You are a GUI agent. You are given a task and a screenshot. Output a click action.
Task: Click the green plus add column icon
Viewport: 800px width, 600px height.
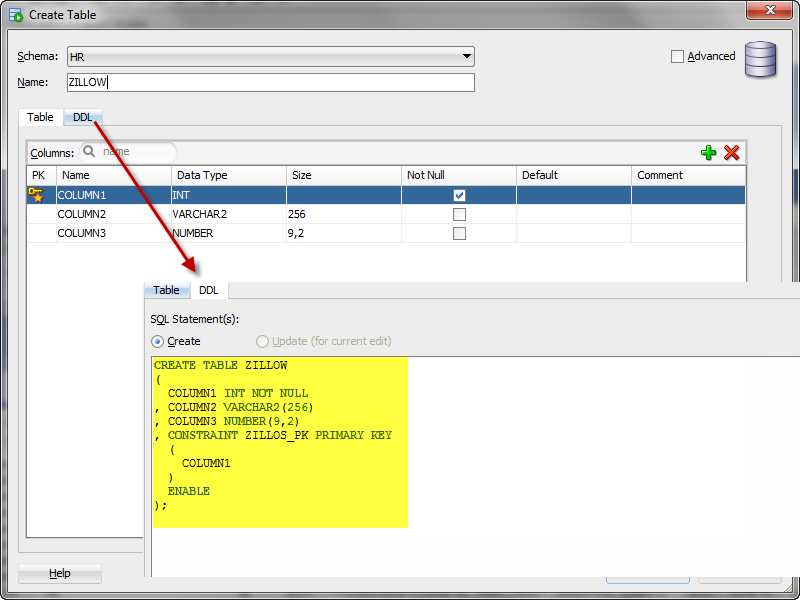pos(709,152)
